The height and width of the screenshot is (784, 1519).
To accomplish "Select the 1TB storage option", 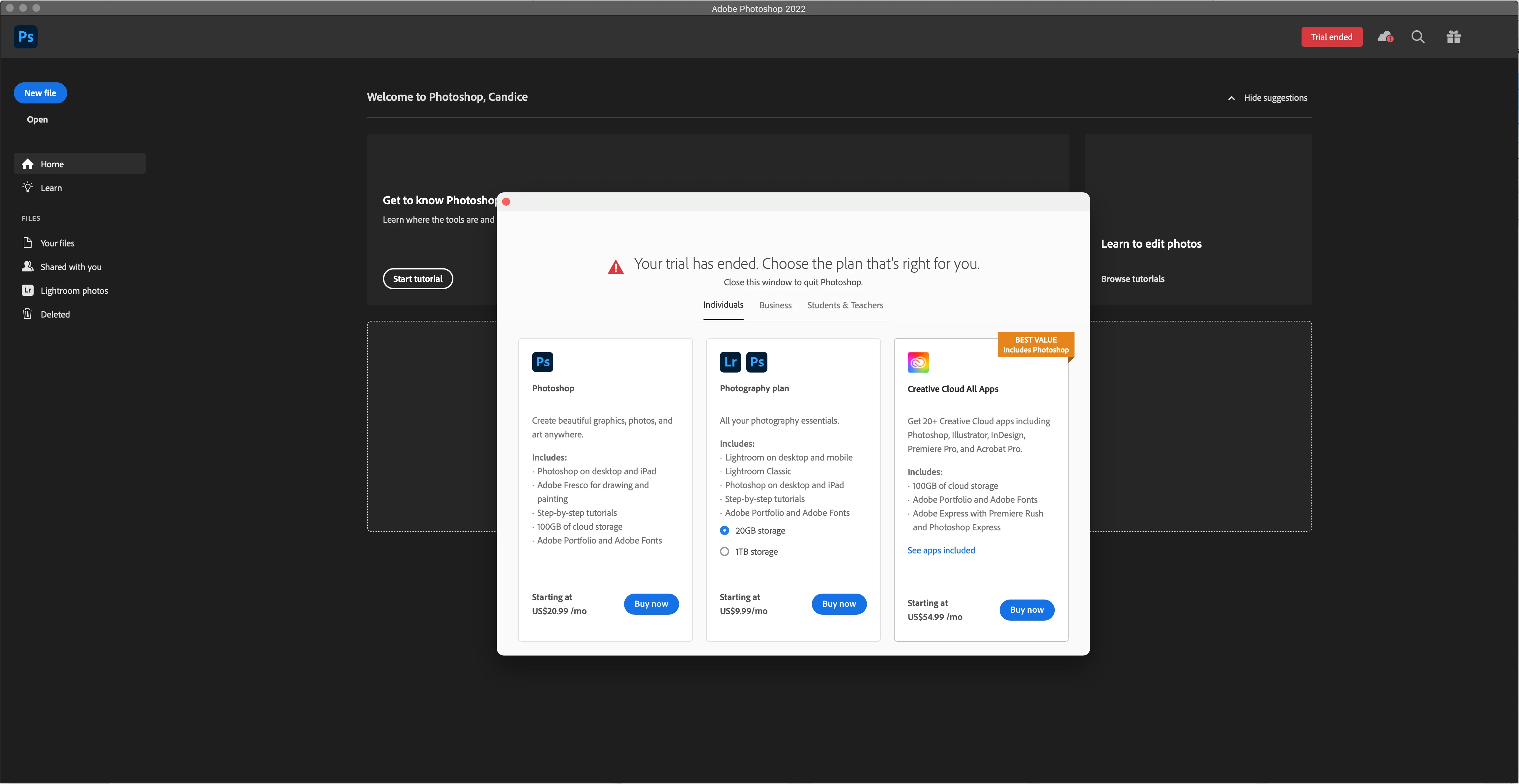I will click(x=724, y=551).
